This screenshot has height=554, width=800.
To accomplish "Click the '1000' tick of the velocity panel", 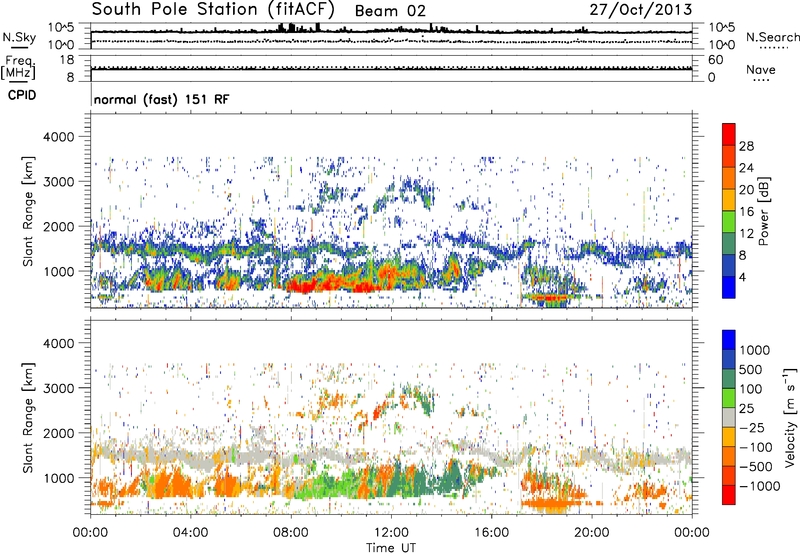I will pos(59,478).
